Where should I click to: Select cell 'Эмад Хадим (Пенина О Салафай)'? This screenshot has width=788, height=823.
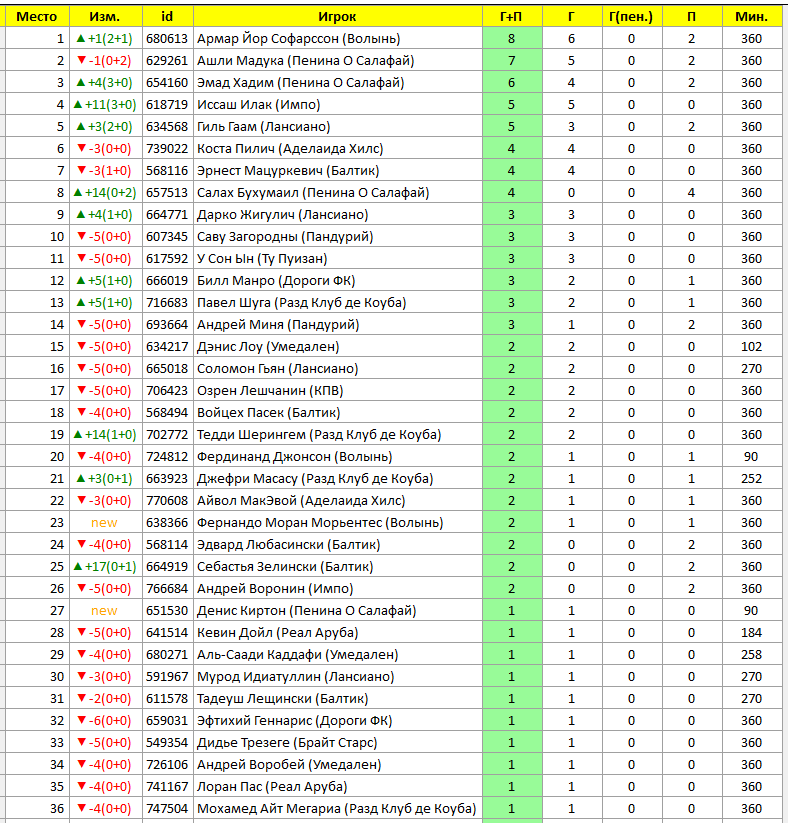(x=338, y=82)
